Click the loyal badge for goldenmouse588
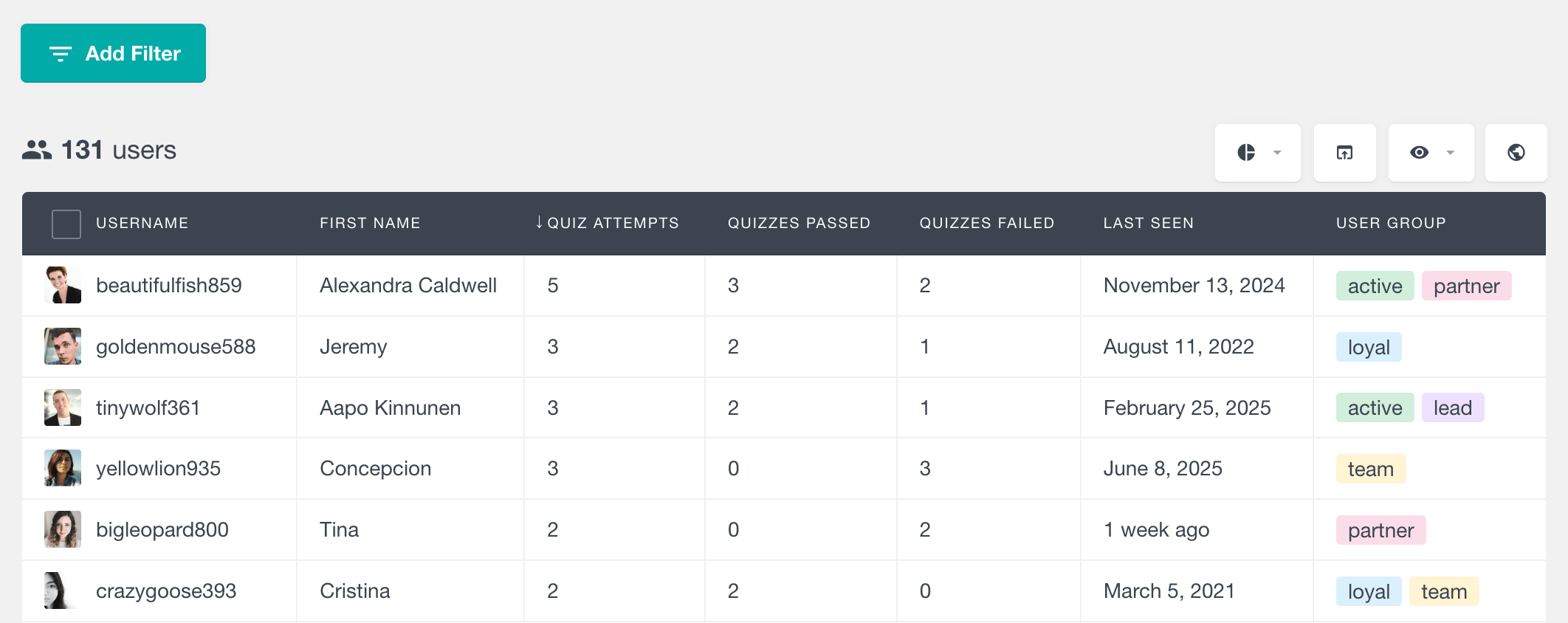The width and height of the screenshot is (1568, 623). pos(1368,347)
